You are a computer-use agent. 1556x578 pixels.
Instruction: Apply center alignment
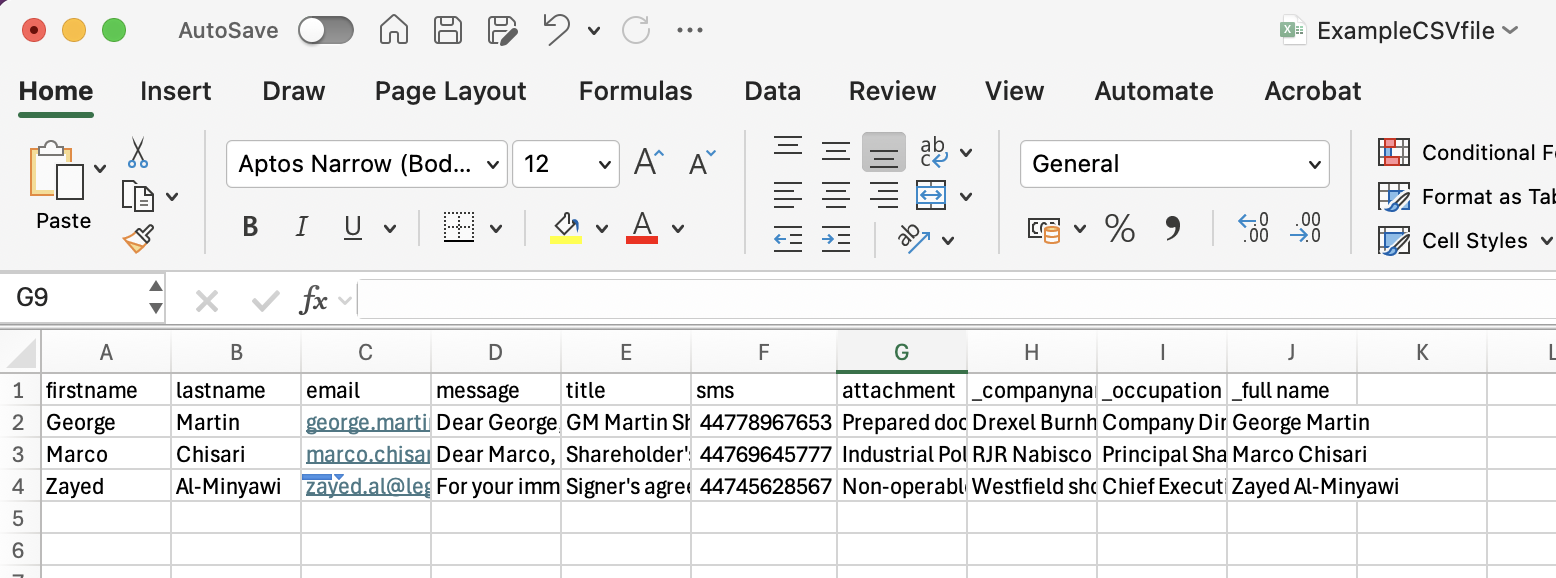pyautogui.click(x=836, y=196)
